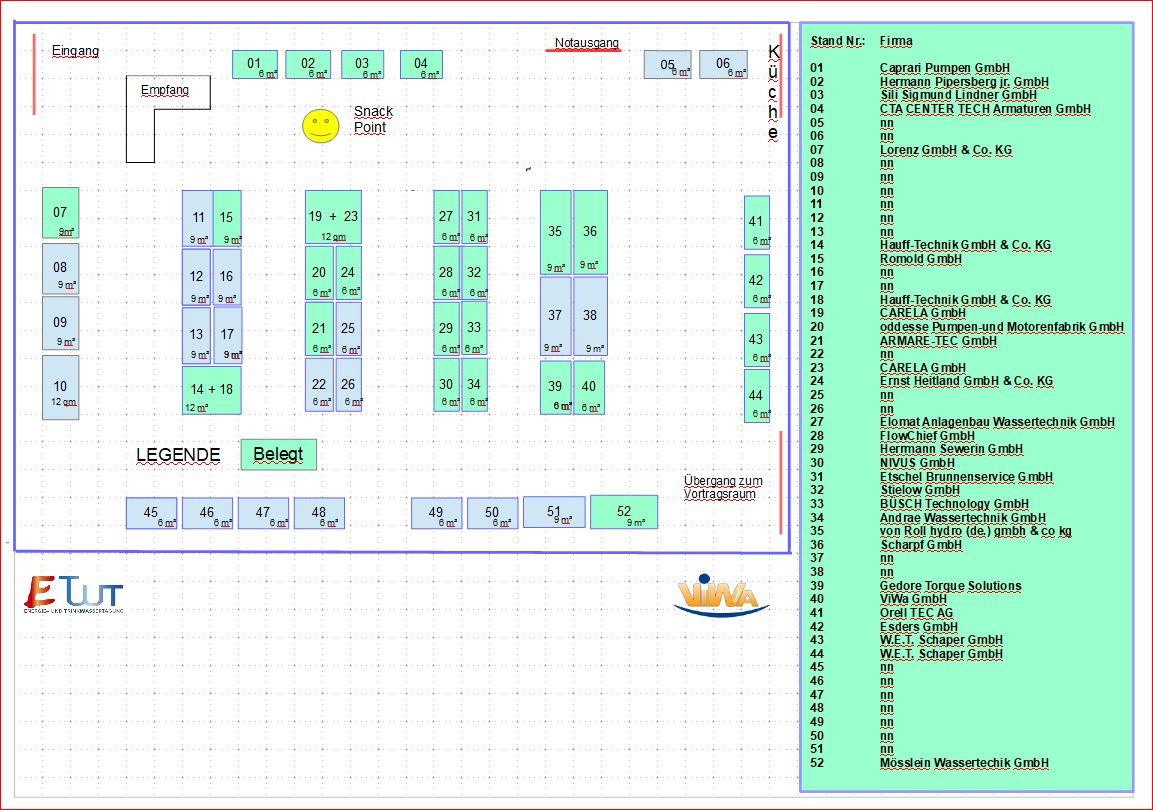The image size is (1153, 810).
Task: Select booth 45 box
Action: (x=151, y=513)
